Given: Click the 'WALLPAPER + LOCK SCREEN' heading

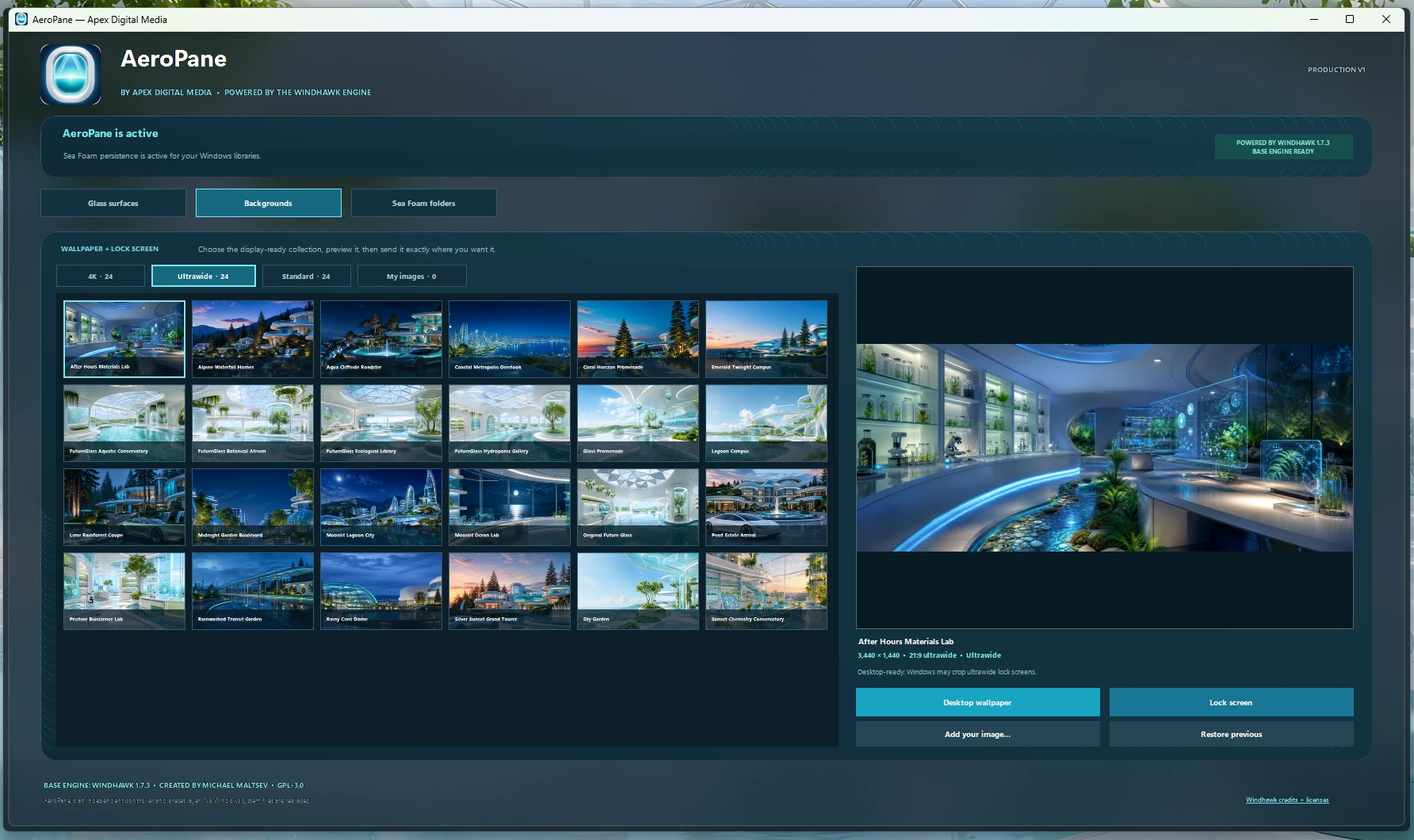Looking at the screenshot, I should pyautogui.click(x=109, y=249).
